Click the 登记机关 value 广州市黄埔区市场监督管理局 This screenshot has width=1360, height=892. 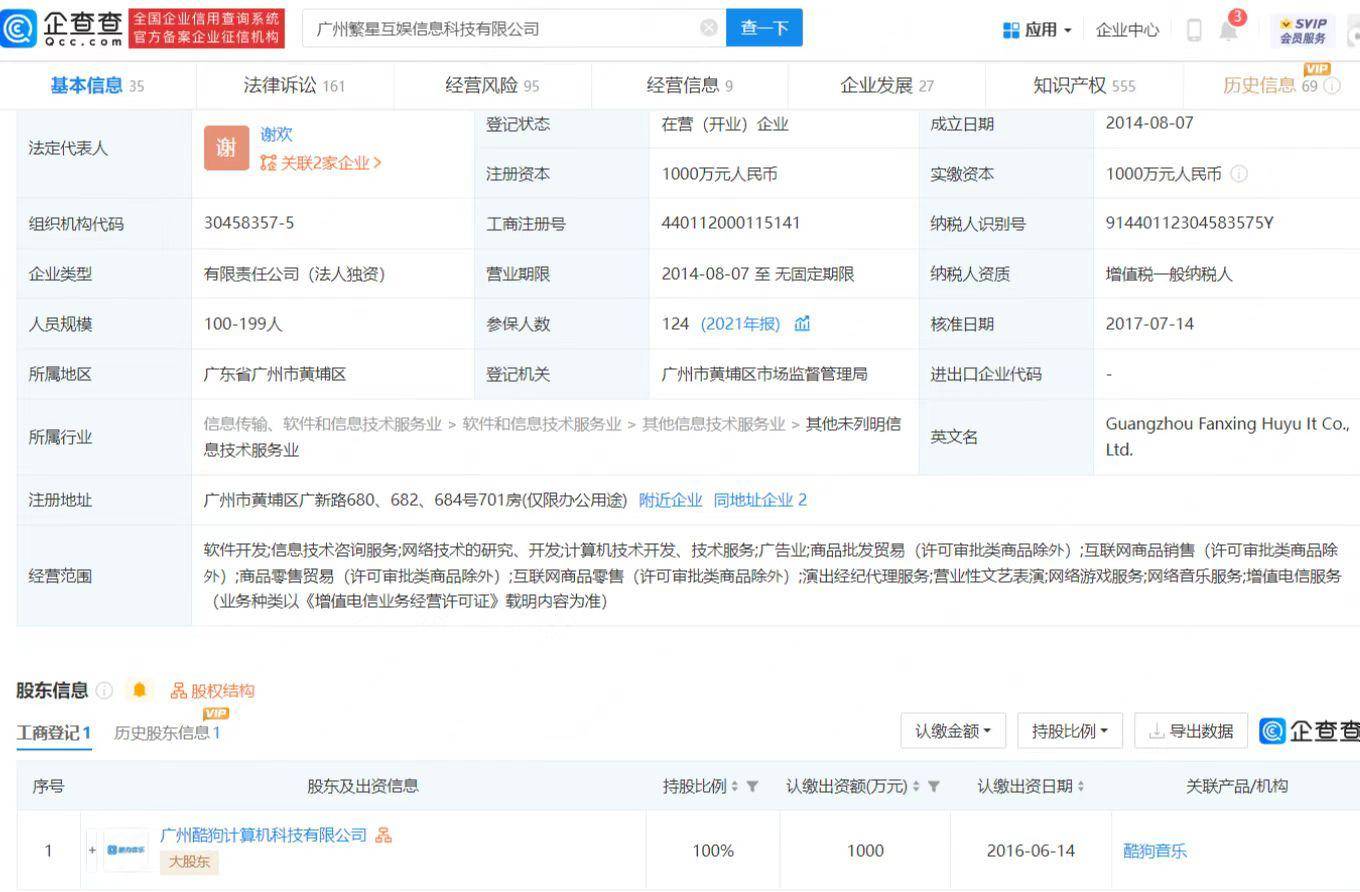[x=764, y=374]
